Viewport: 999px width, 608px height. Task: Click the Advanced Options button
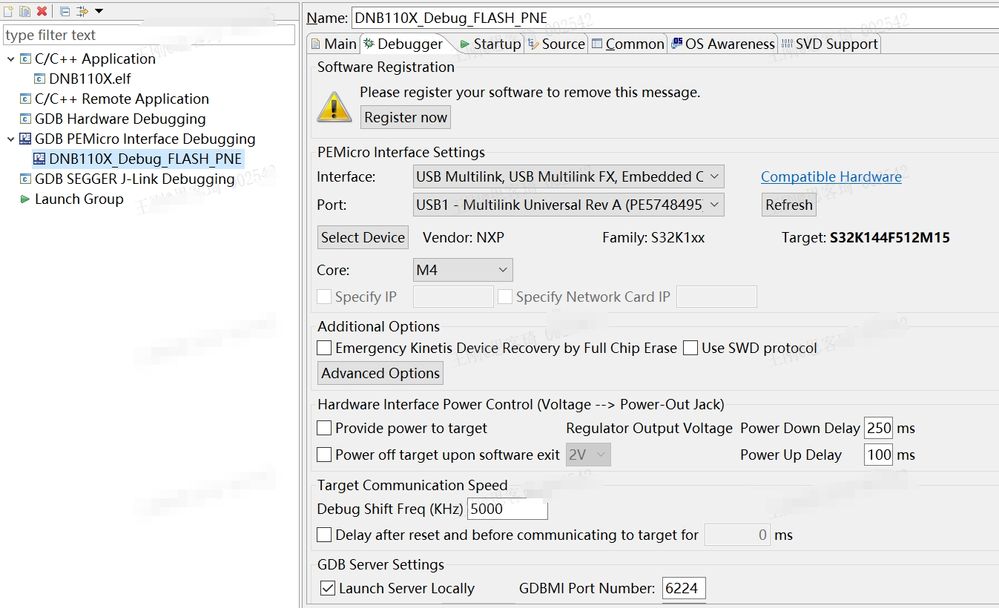point(380,373)
